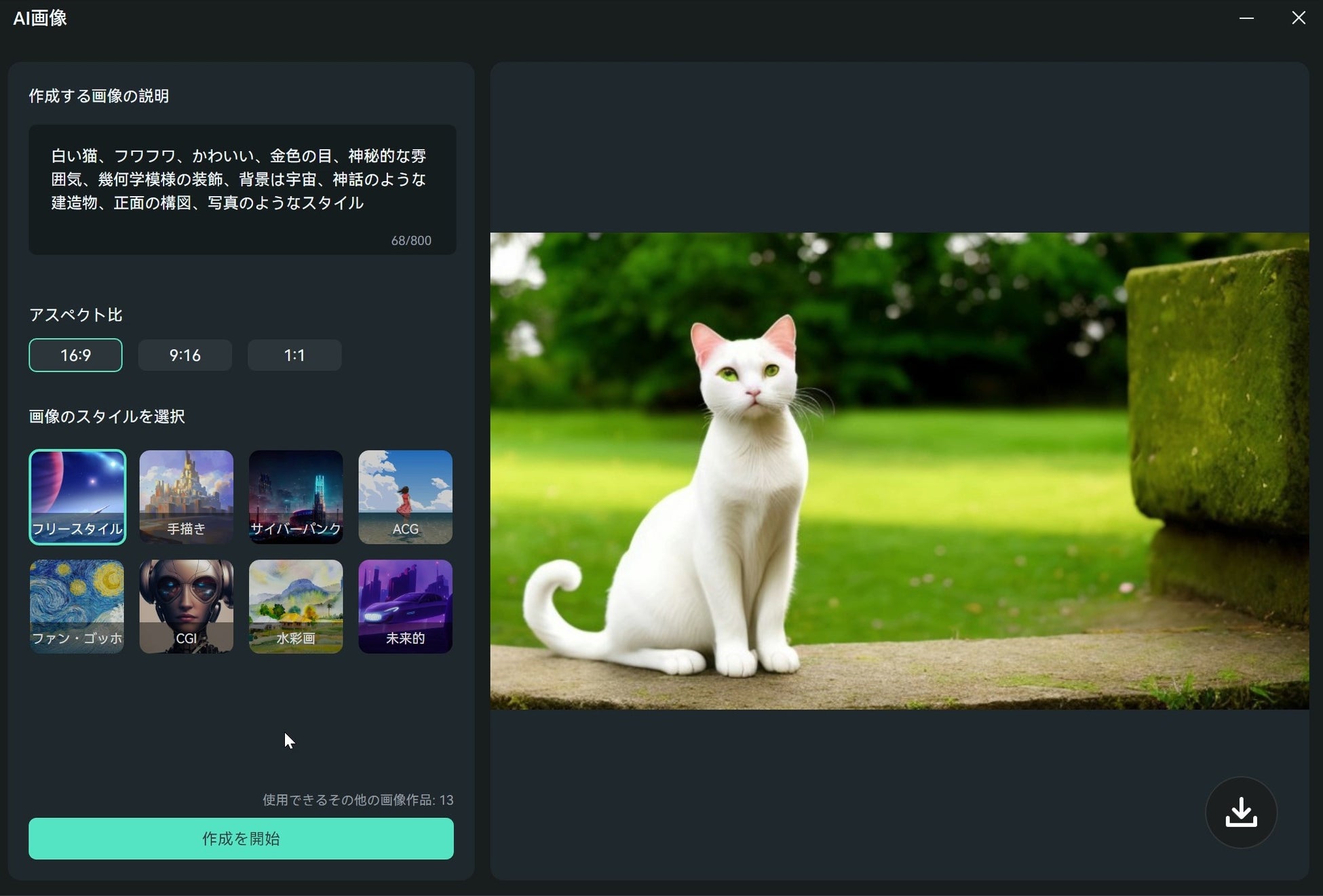Select the CGI style thumbnail
The height and width of the screenshot is (896, 1323).
[x=186, y=606]
